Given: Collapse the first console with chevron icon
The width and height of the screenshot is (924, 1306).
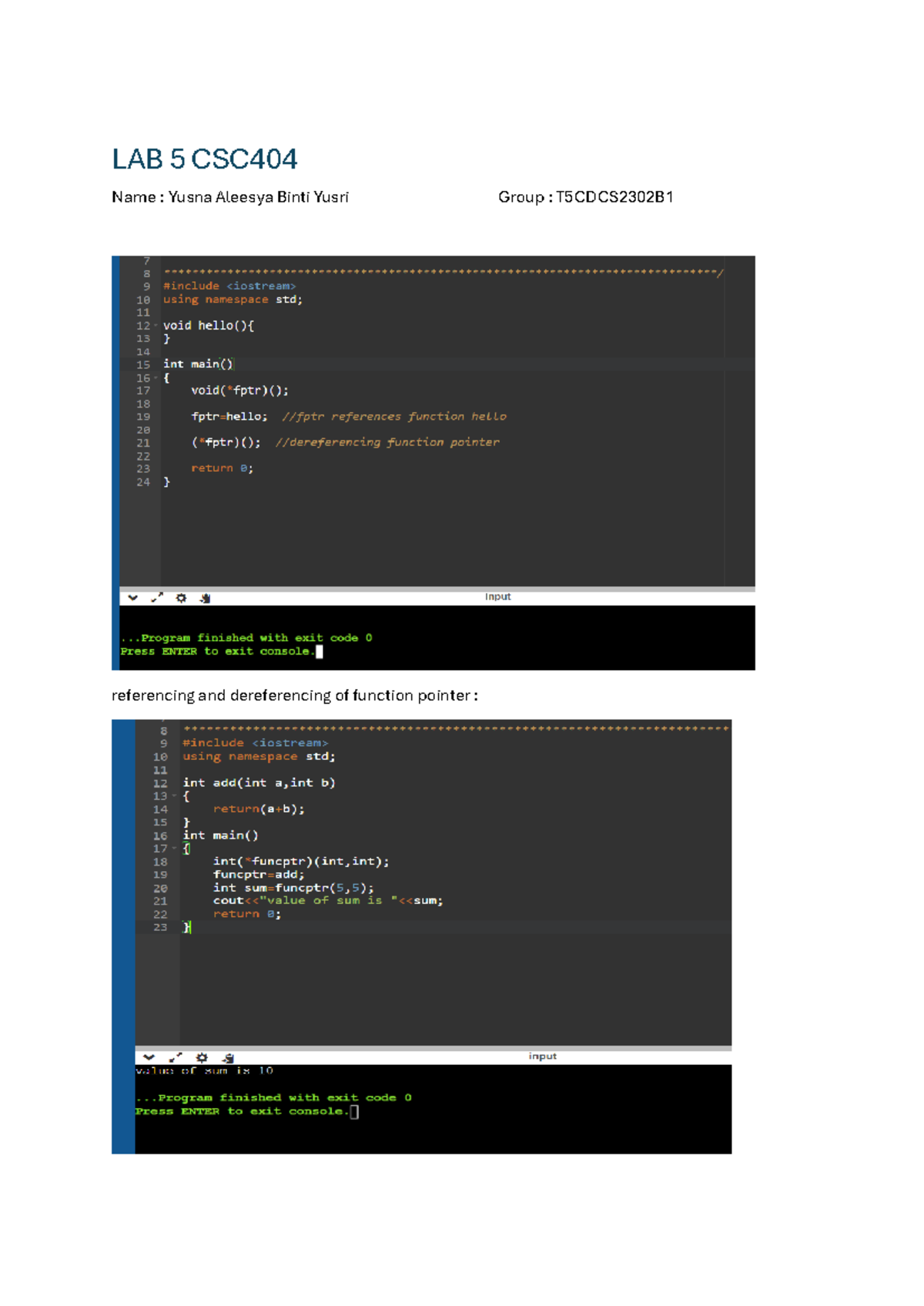Looking at the screenshot, I should (132, 598).
